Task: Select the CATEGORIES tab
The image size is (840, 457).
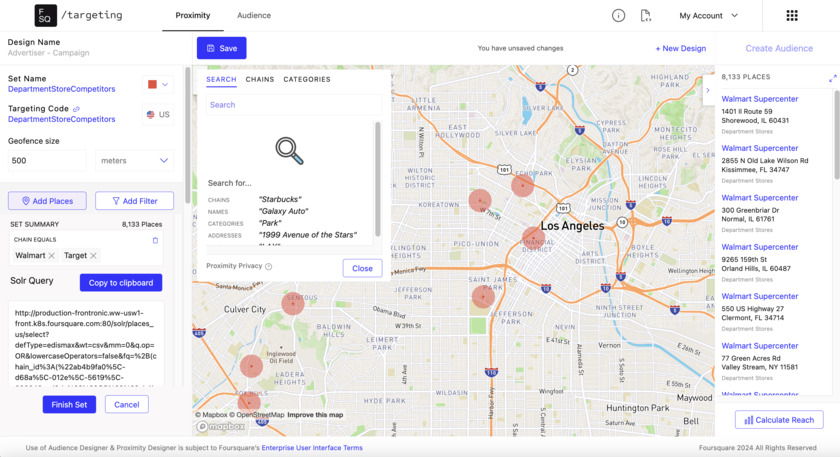Action: 307,79
